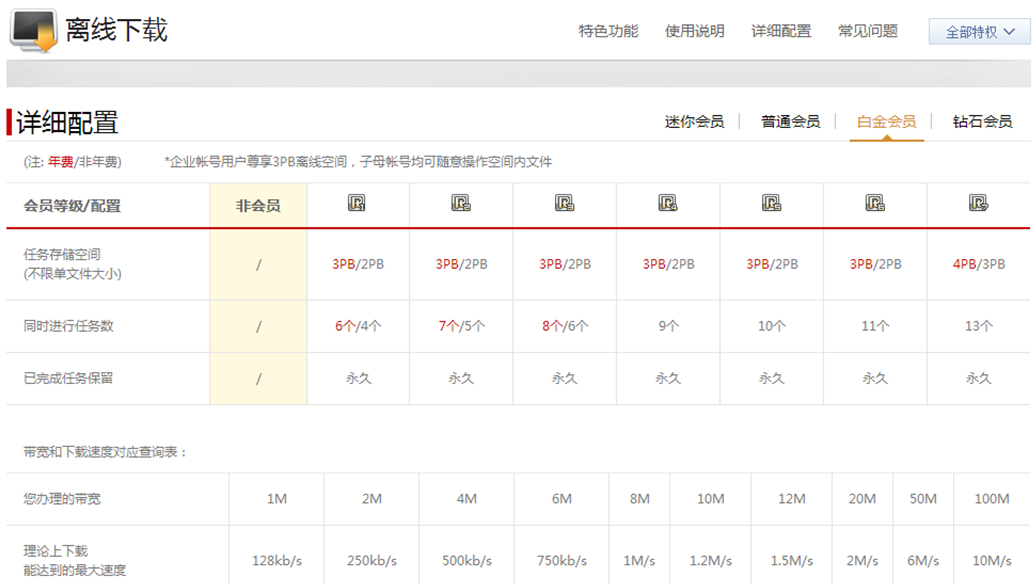Screen dimensions: 1033x584
Task: Click the level 6 platinum member icon
Action: click(875, 204)
